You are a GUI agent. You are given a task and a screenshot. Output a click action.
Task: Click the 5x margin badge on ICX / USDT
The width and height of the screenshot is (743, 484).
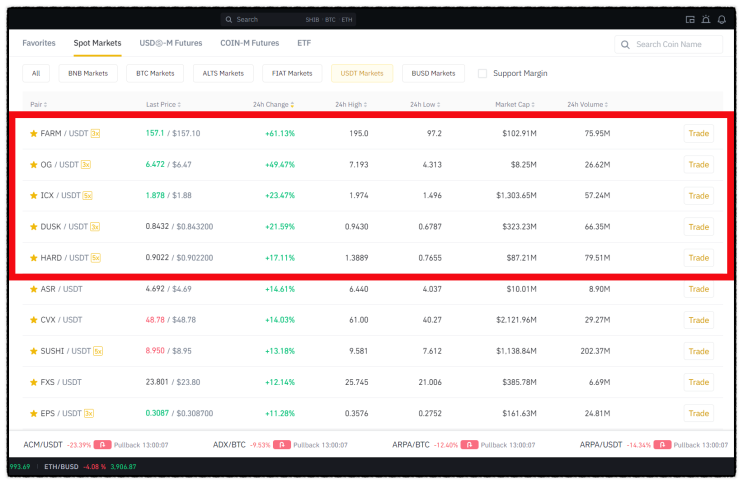point(88,196)
